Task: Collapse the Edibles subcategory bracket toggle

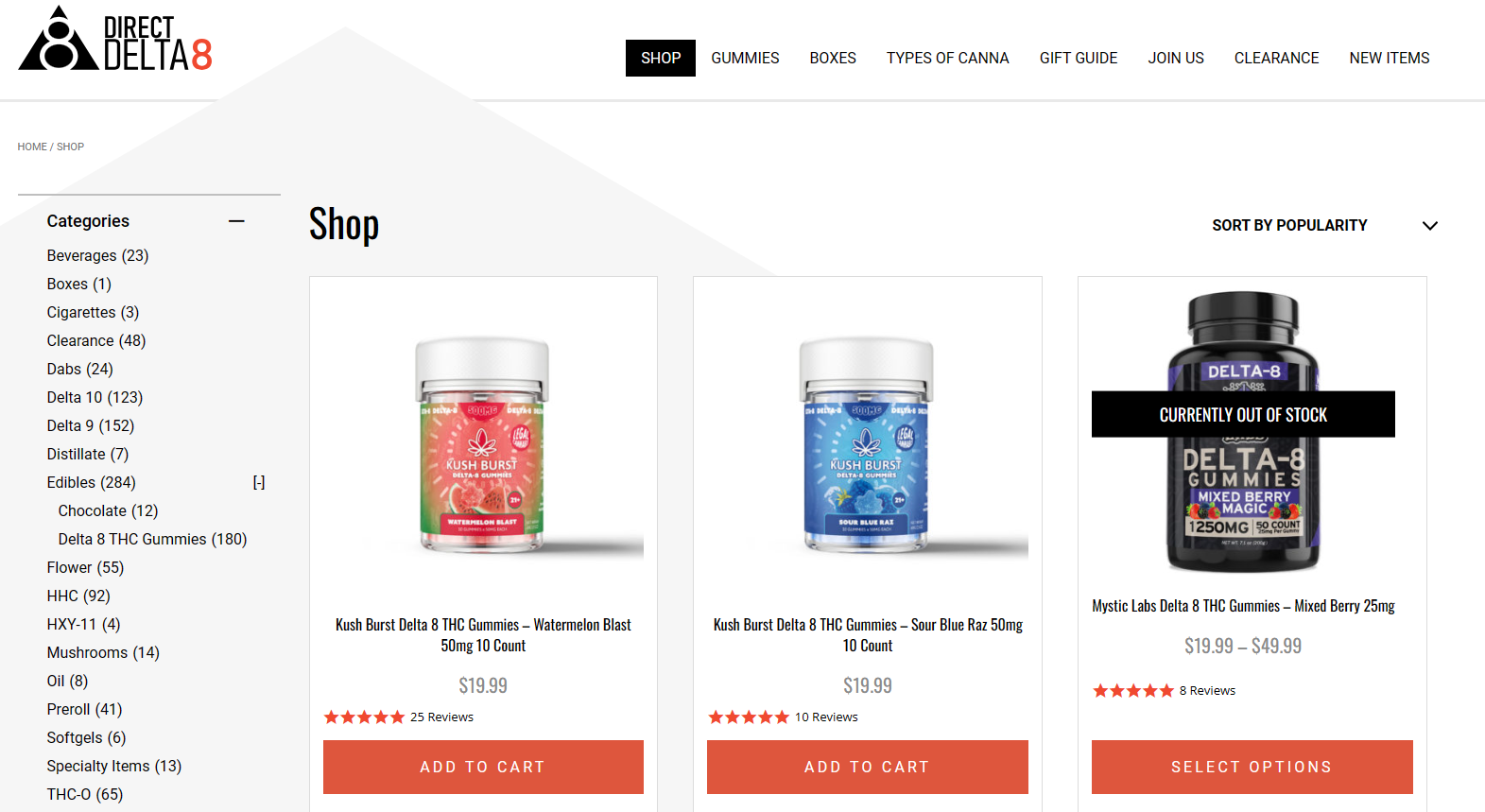Action: (x=259, y=482)
